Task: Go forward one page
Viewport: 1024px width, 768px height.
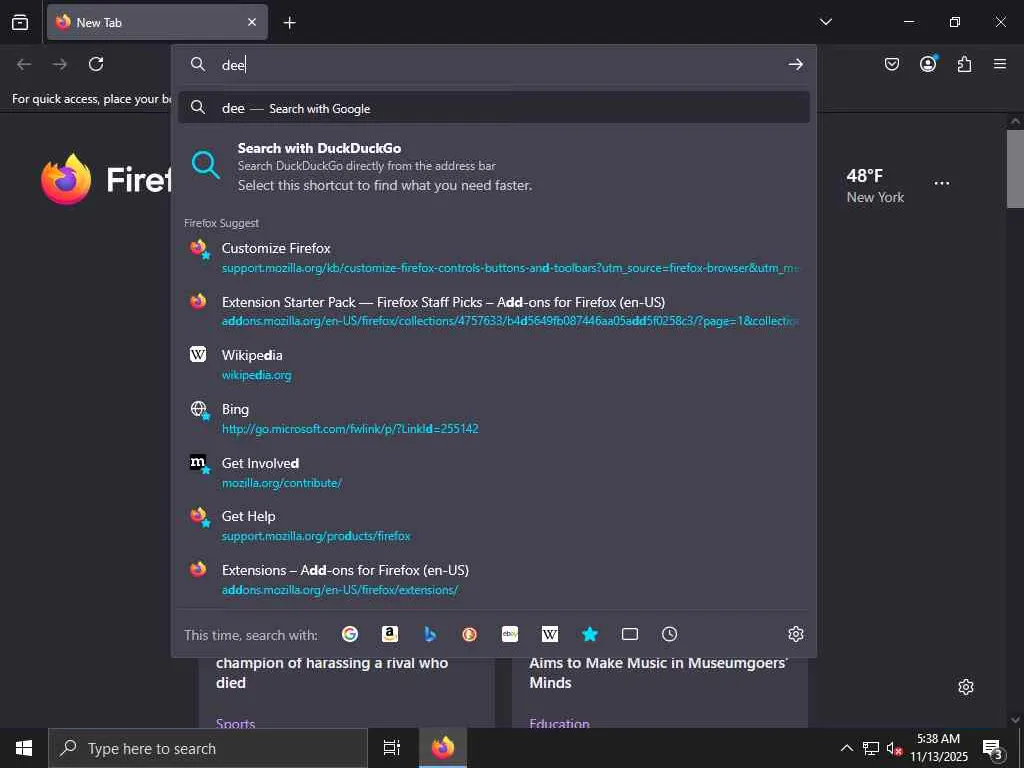Action: tap(60, 64)
